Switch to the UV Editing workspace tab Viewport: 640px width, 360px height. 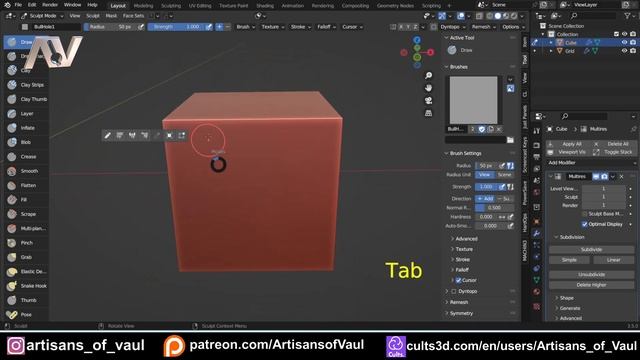[200, 6]
